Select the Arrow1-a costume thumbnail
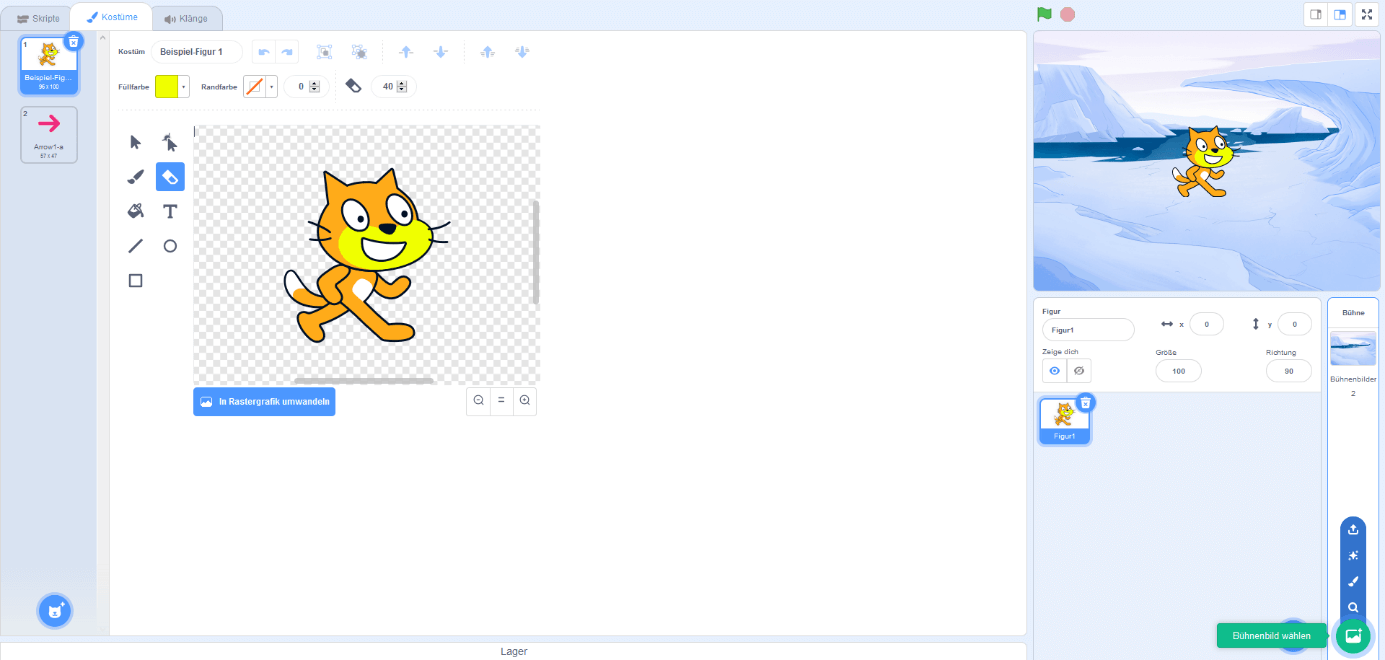This screenshot has height=660, width=1385. [48, 134]
